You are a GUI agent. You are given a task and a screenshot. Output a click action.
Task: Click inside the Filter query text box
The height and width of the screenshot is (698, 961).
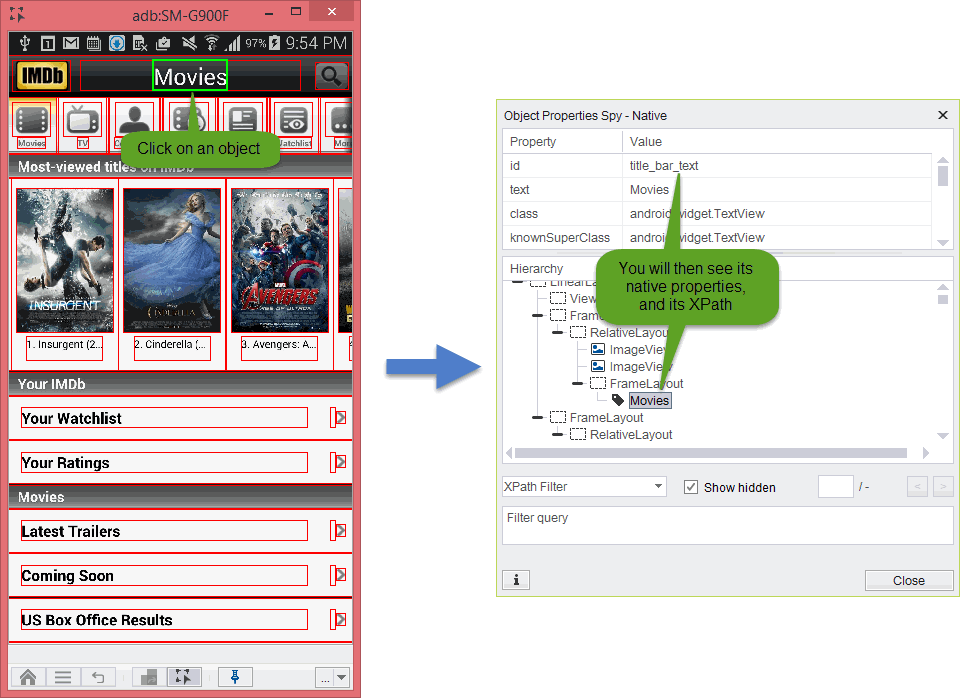[727, 525]
